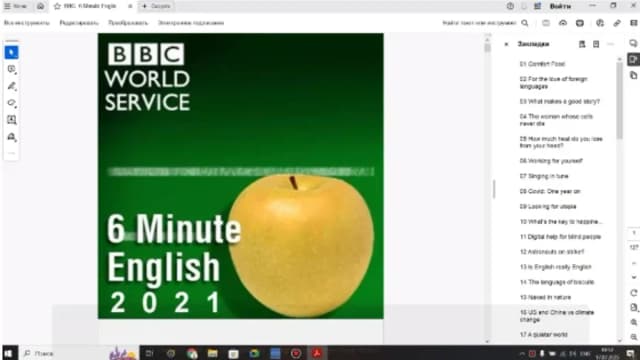
Task: Open bookmark 01 Comfort Food
Action: pyautogui.click(x=542, y=64)
